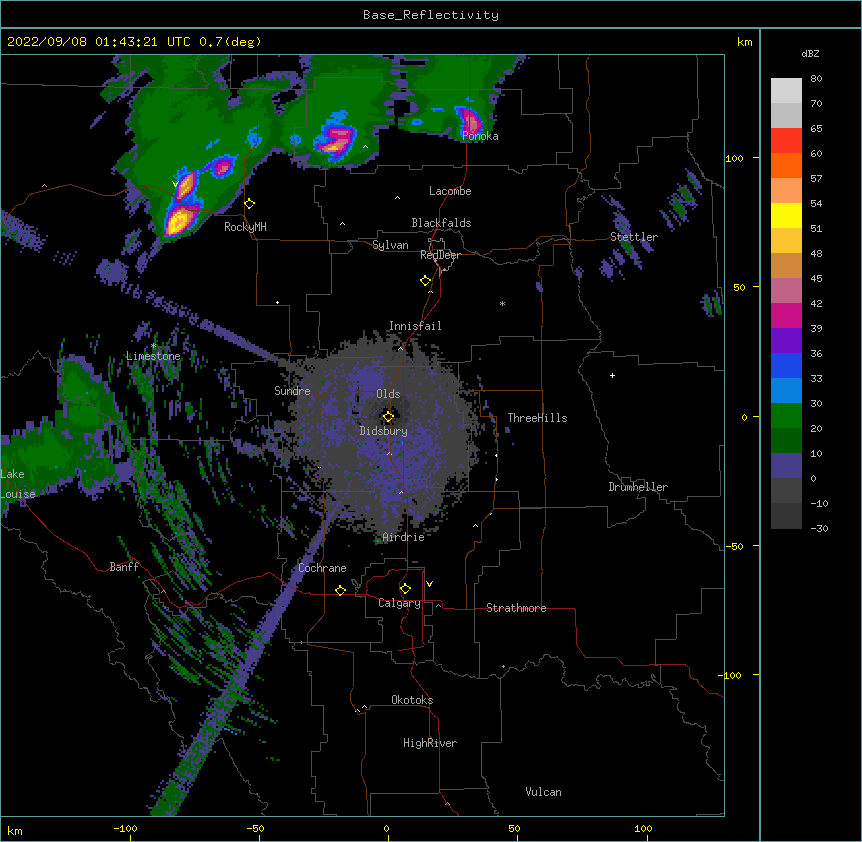Select the dark orange 60 to 57 swatch
862x842 pixels.
(x=786, y=165)
